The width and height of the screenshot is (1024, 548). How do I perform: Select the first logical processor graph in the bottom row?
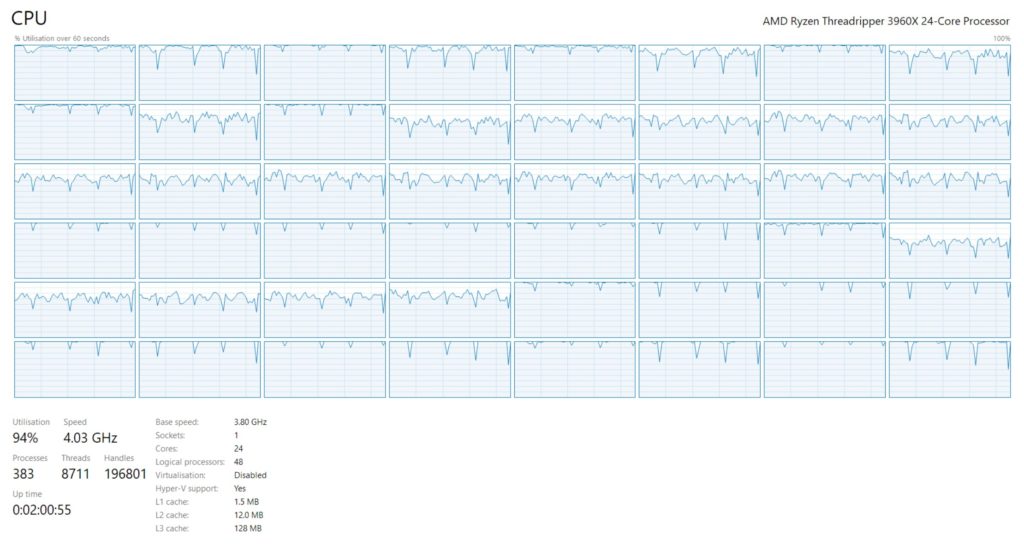75,369
